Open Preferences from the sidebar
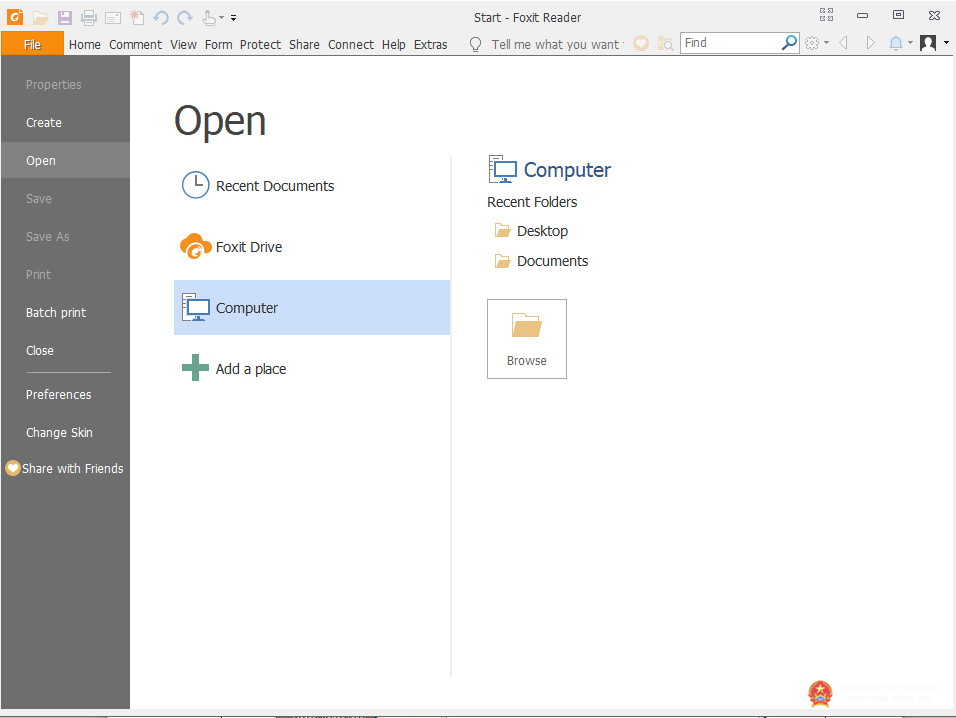 coord(65,394)
